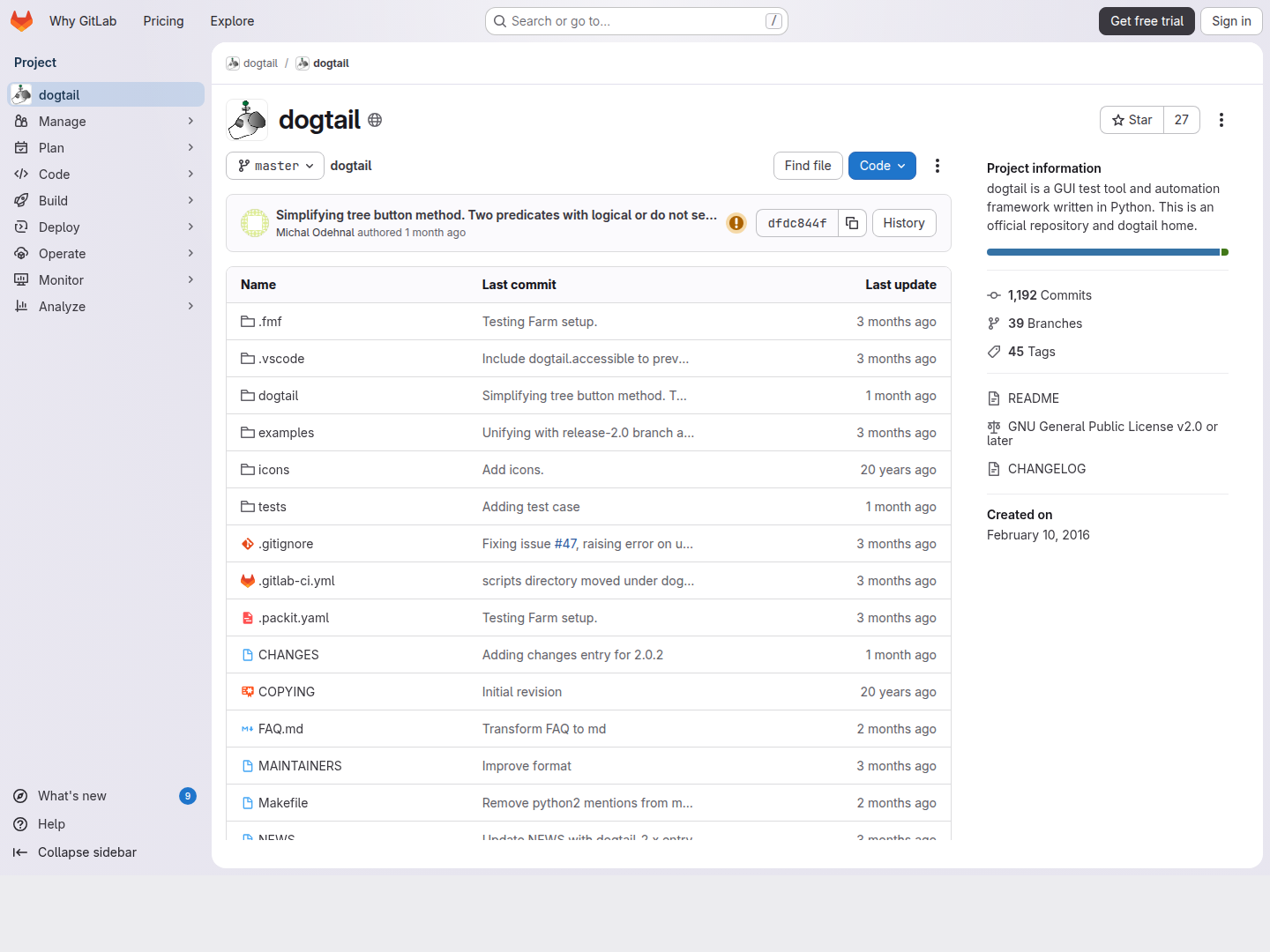Select dogtail project in sidebar
Image resolution: width=1270 pixels, height=952 pixels.
point(106,94)
